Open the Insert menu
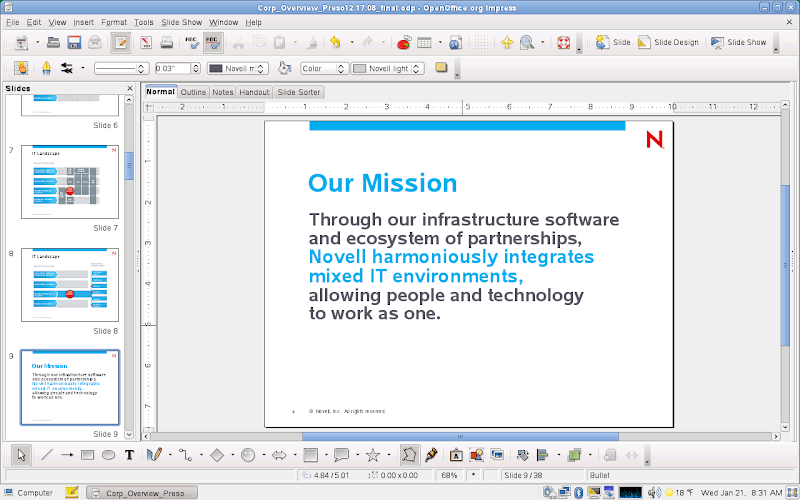 [x=83, y=22]
